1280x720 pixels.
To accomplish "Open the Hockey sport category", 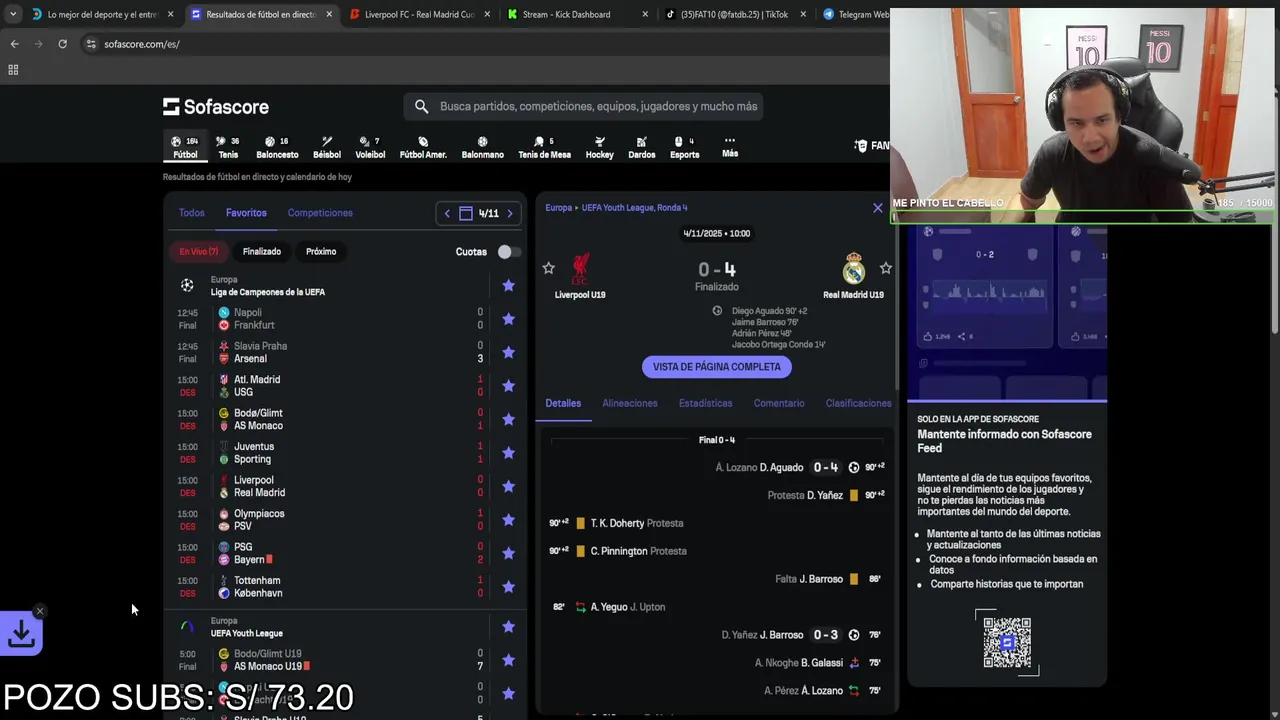I will [x=599, y=147].
